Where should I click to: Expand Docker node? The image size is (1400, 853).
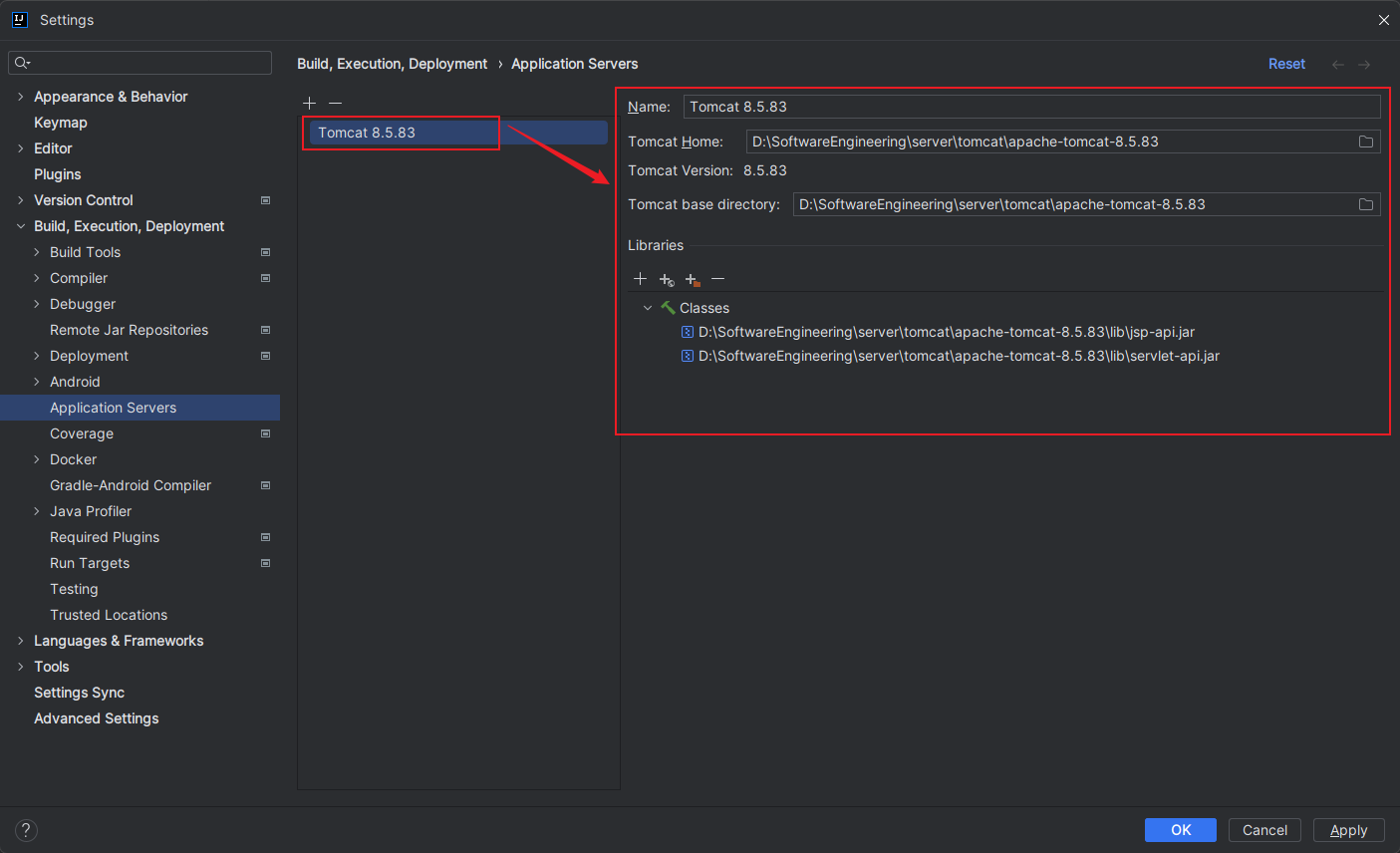click(37, 459)
